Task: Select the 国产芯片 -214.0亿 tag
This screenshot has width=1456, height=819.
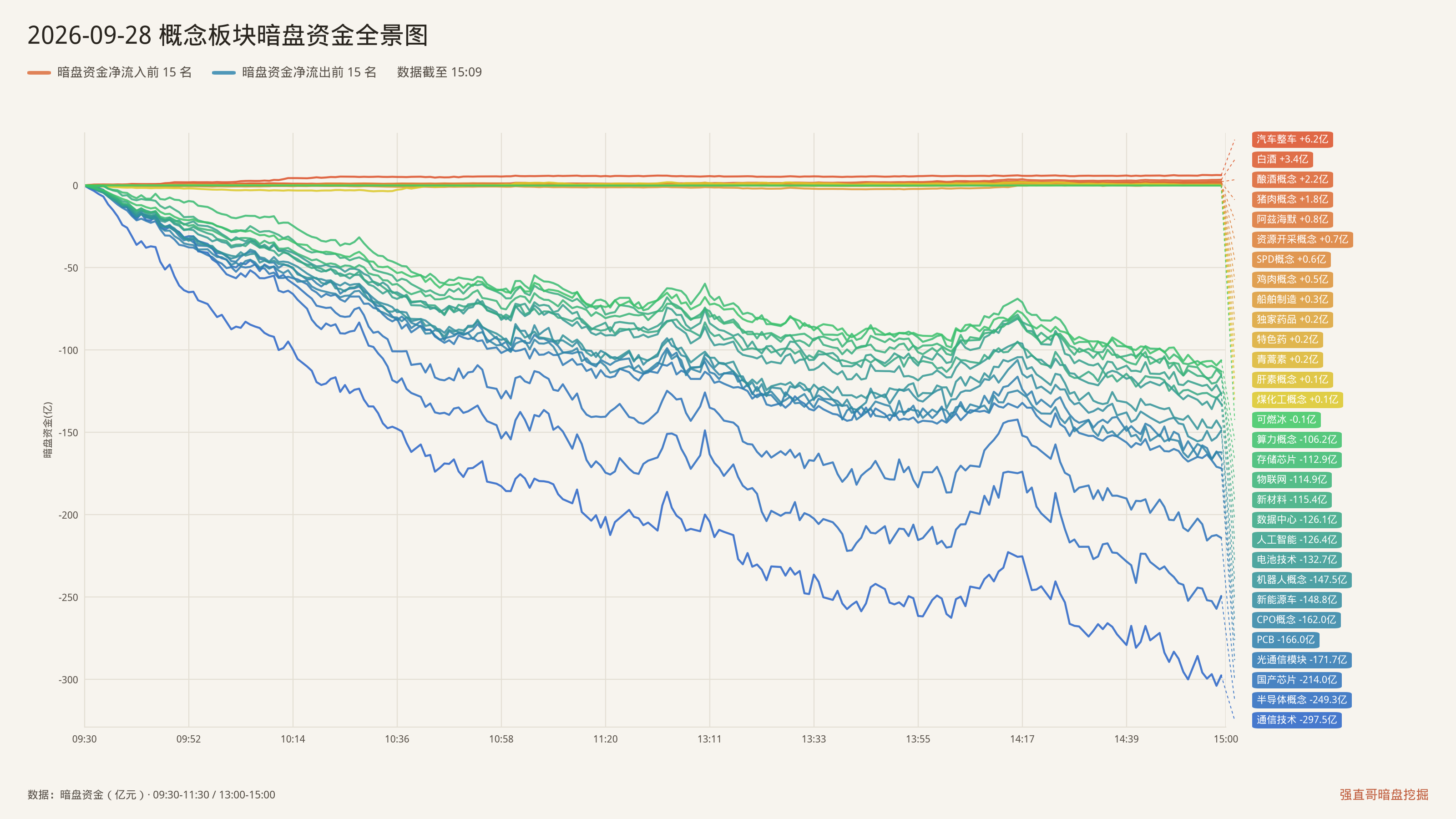Action: [x=1297, y=680]
